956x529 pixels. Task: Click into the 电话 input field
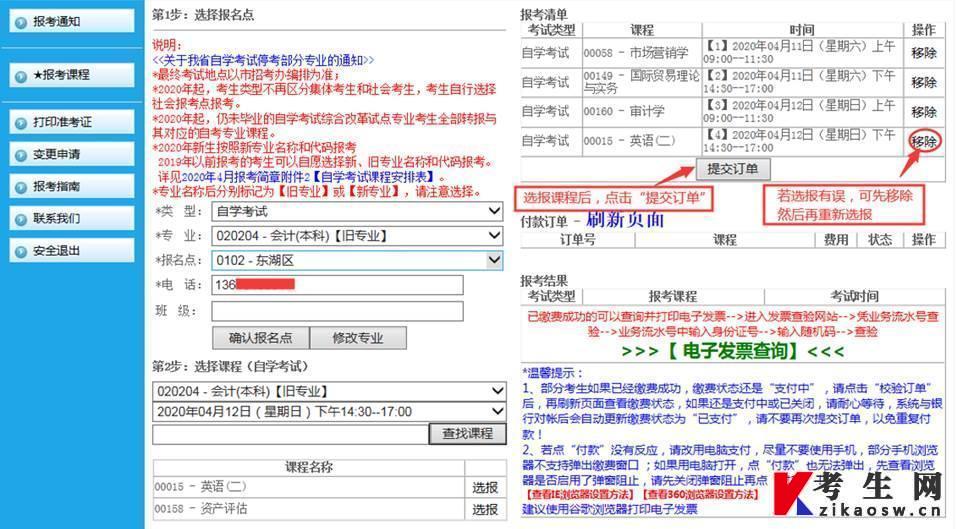click(x=337, y=285)
